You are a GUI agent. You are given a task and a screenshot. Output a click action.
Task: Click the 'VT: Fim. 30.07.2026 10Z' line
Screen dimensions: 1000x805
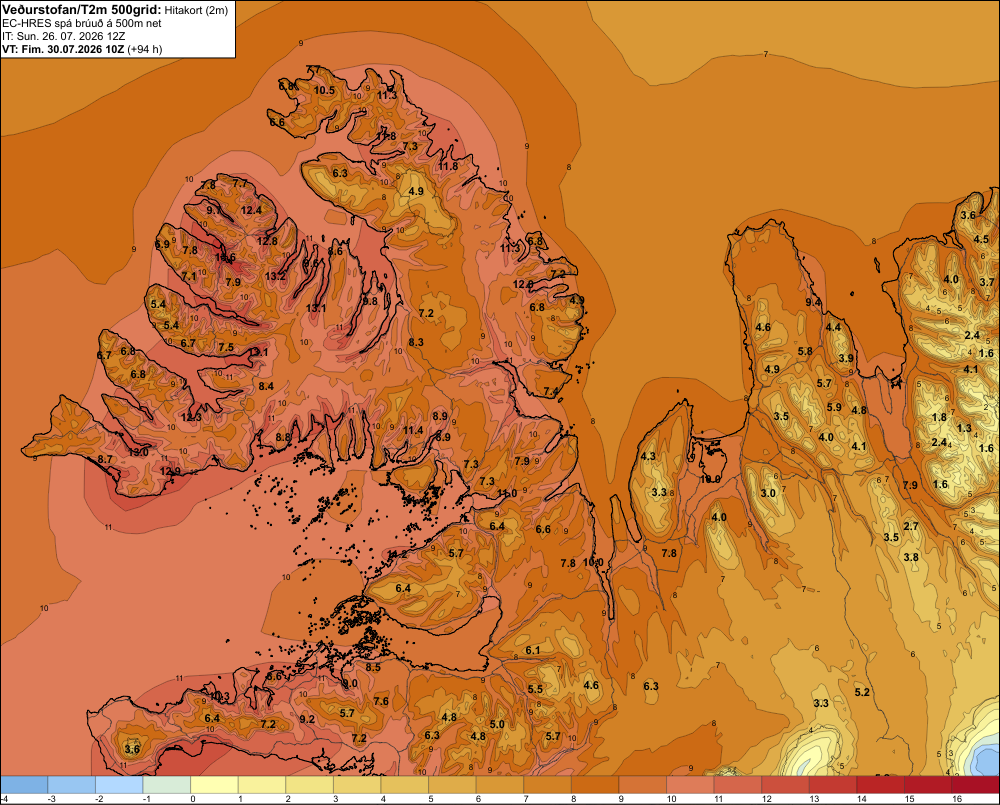pos(64,49)
